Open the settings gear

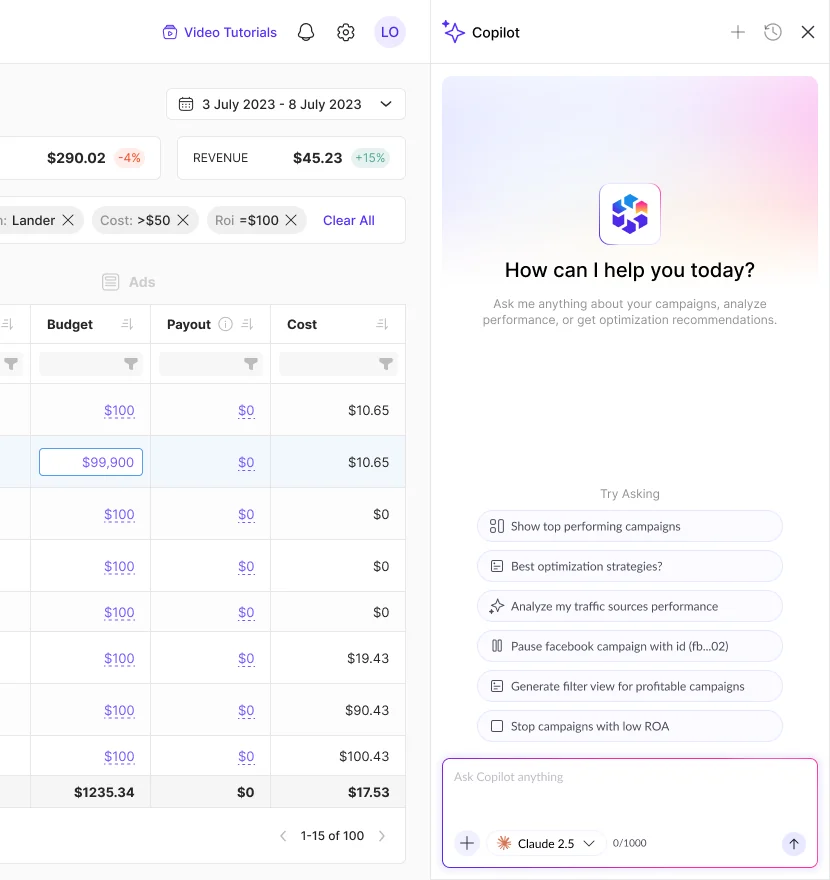[x=346, y=32]
